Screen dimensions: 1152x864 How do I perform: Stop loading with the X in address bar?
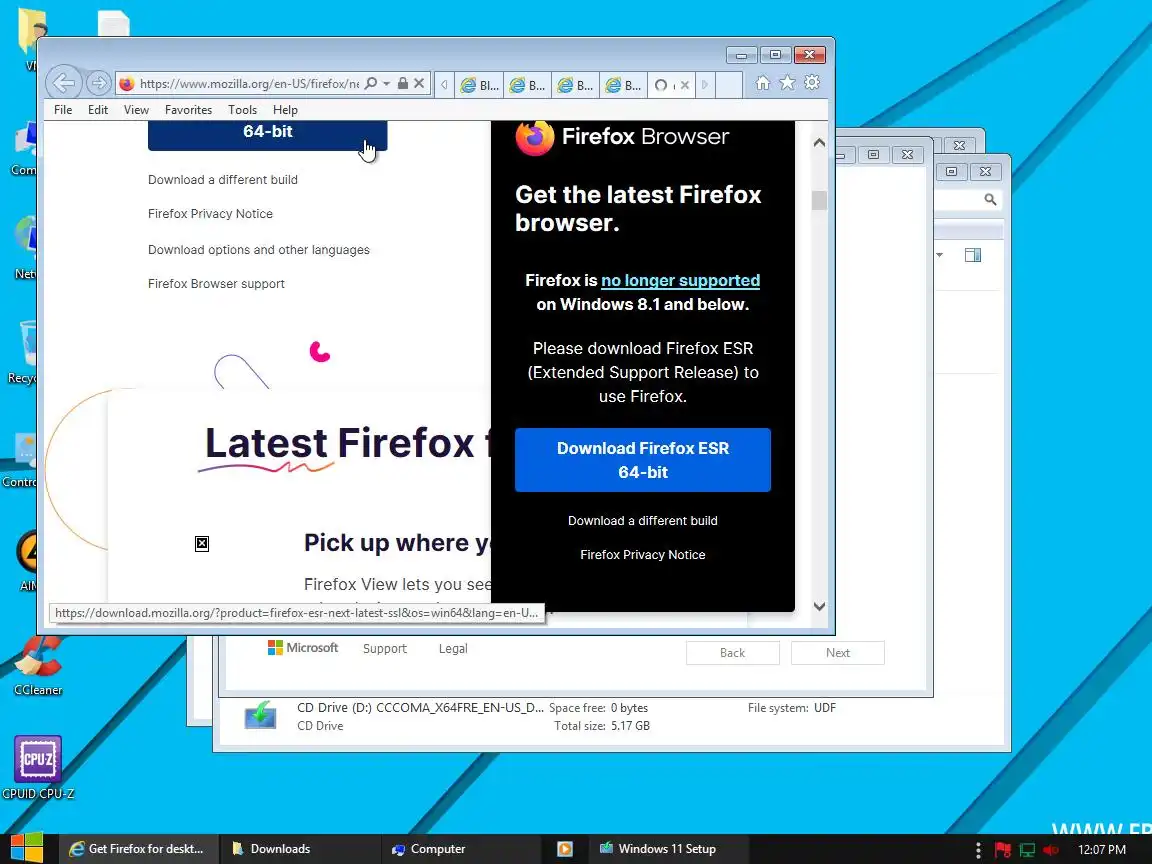pyautogui.click(x=419, y=84)
